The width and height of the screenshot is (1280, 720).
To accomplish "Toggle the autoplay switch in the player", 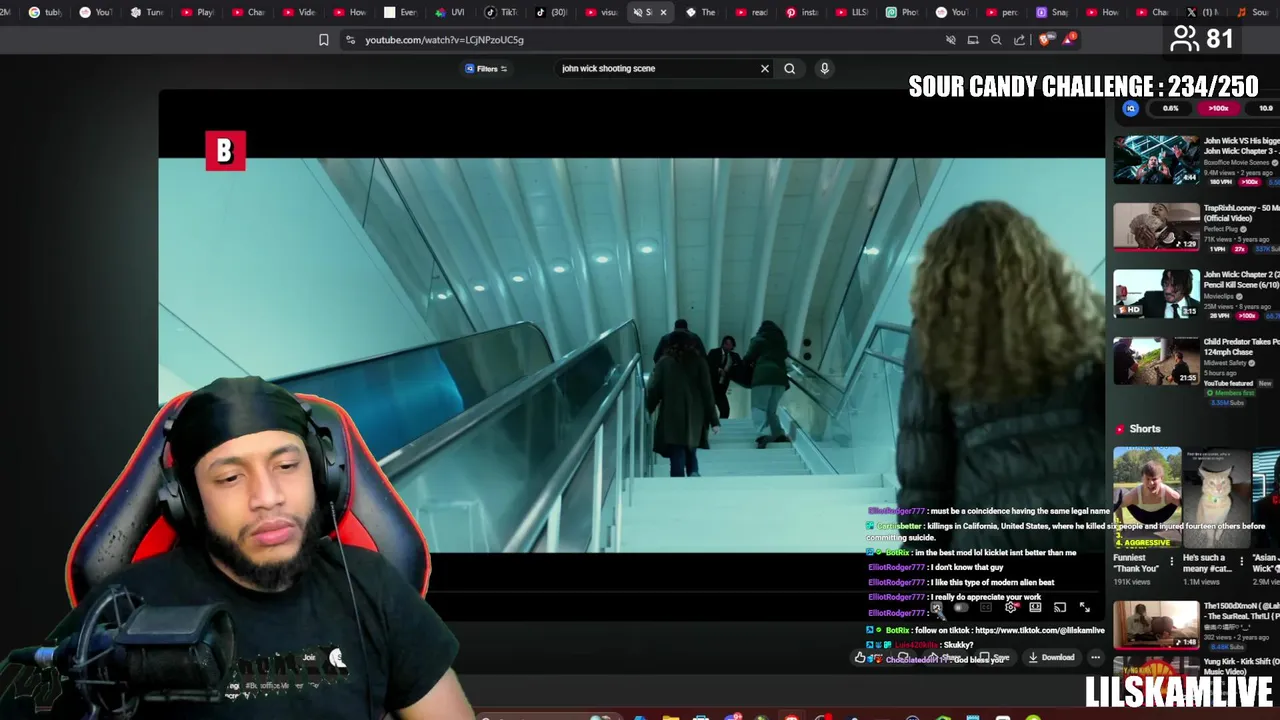I will point(961,607).
